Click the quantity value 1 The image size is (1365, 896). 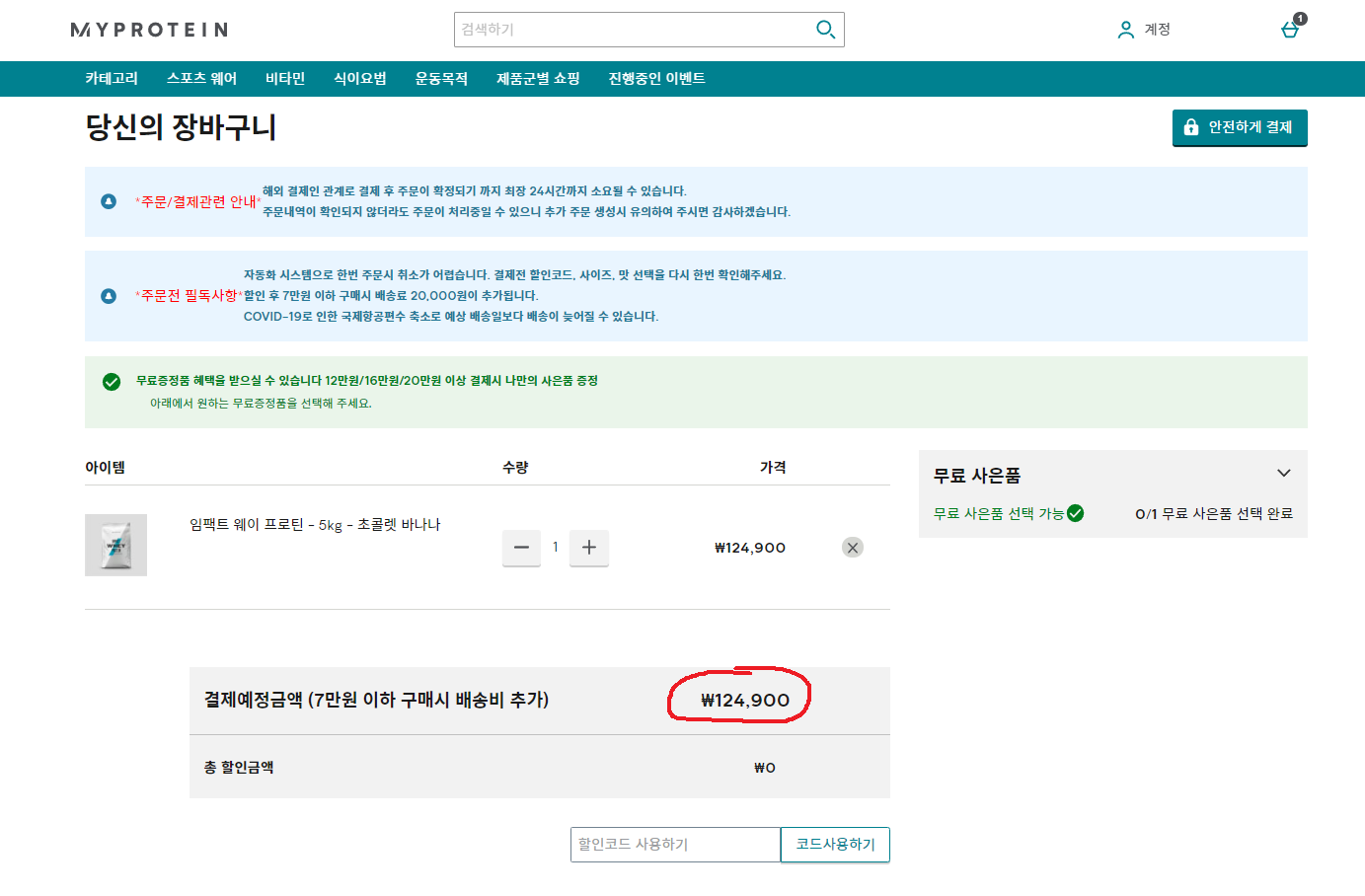[x=556, y=547]
